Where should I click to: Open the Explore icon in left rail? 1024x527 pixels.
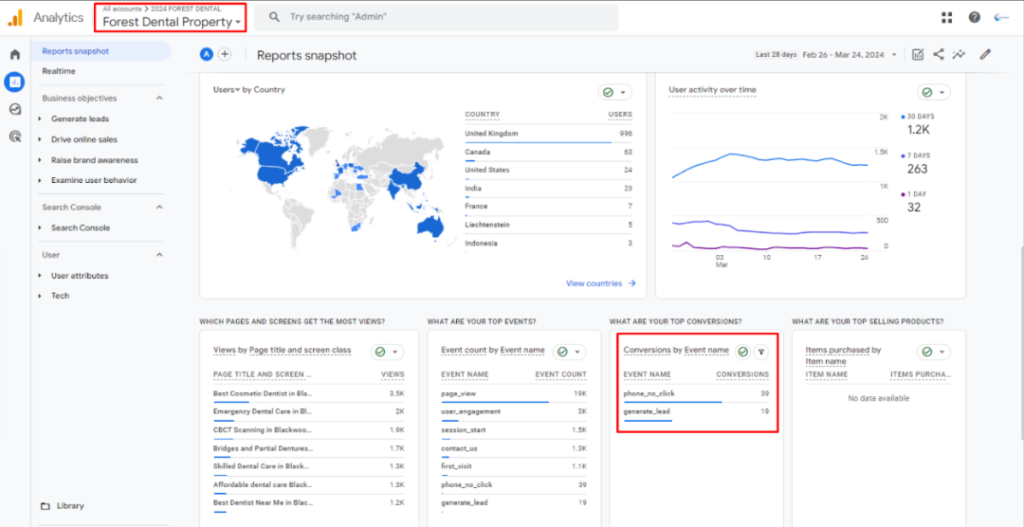[15, 109]
